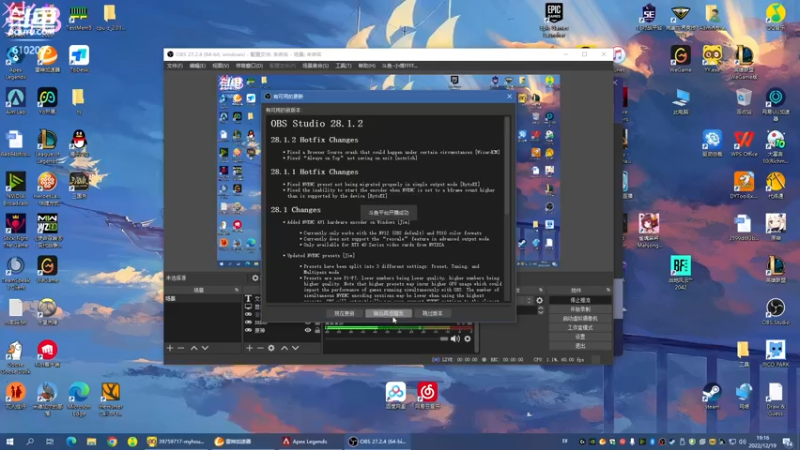Open Steam desktop shortcut

[712, 396]
